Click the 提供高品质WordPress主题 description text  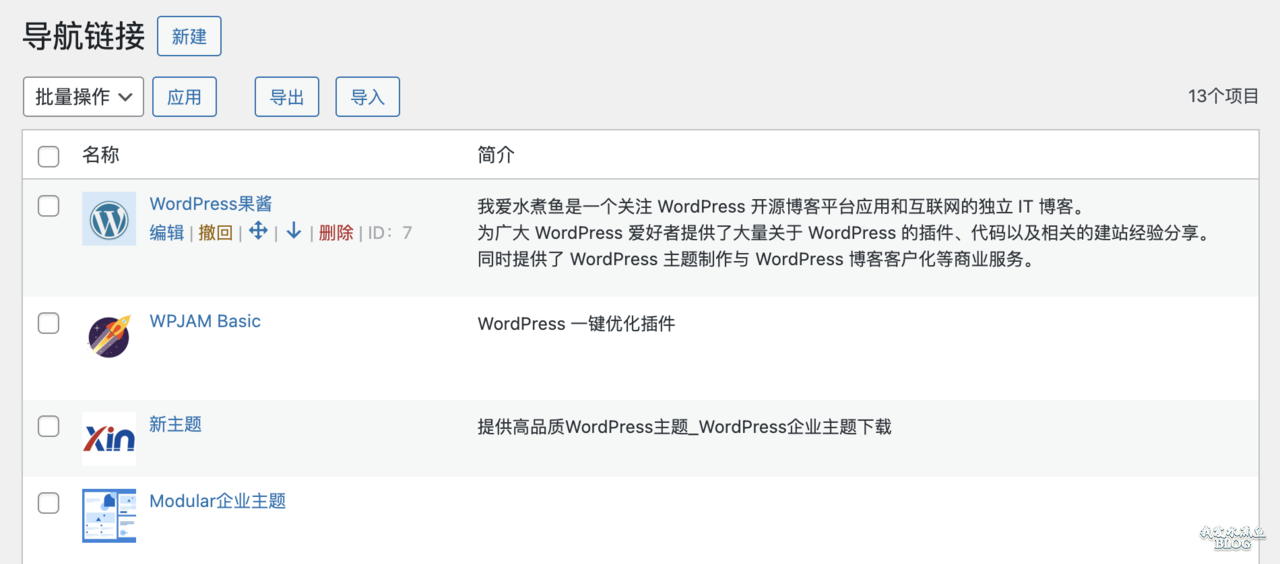click(x=684, y=427)
